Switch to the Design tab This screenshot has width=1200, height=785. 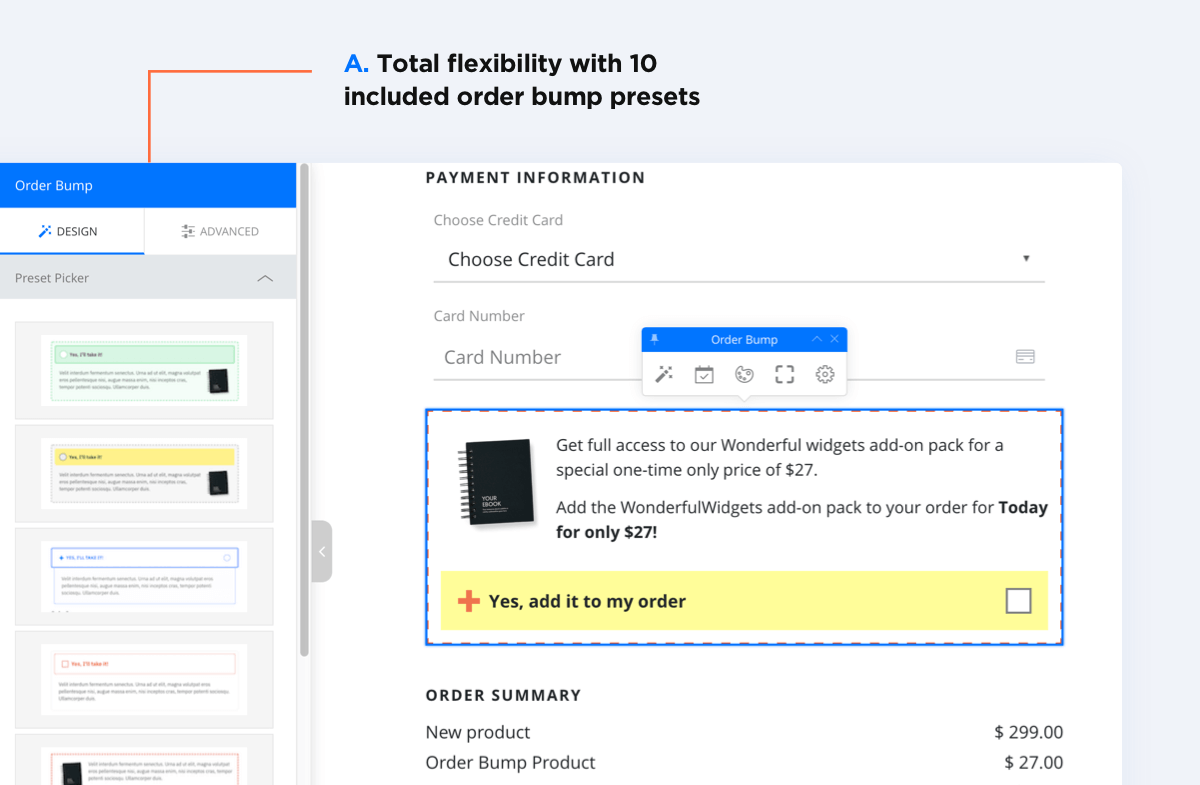pyautogui.click(x=72, y=231)
